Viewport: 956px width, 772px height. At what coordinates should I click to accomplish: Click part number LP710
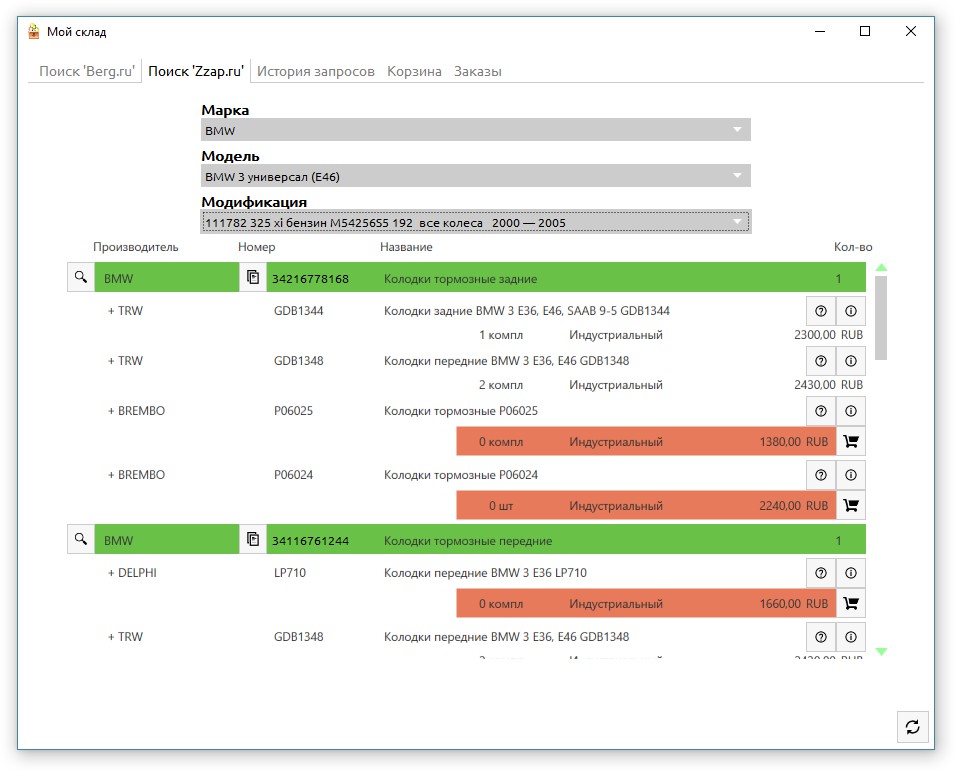(x=290, y=573)
